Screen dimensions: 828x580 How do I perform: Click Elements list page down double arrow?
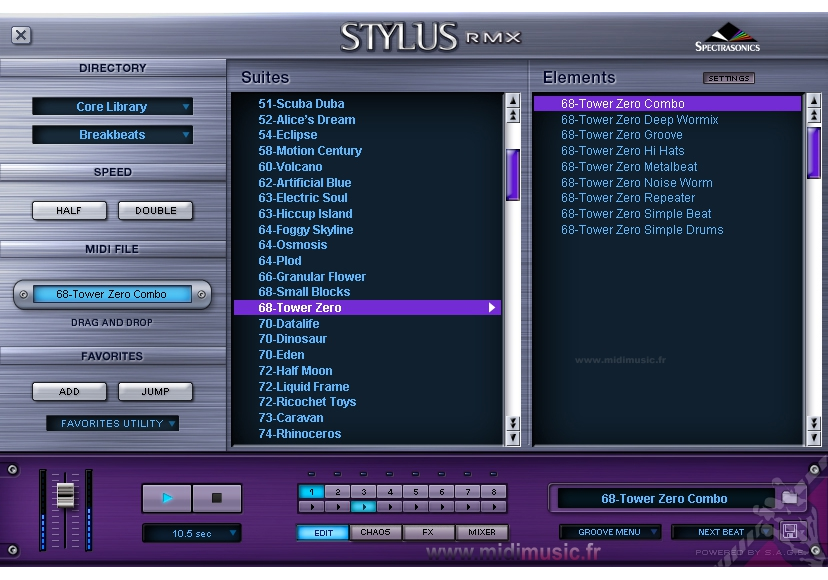(x=814, y=423)
